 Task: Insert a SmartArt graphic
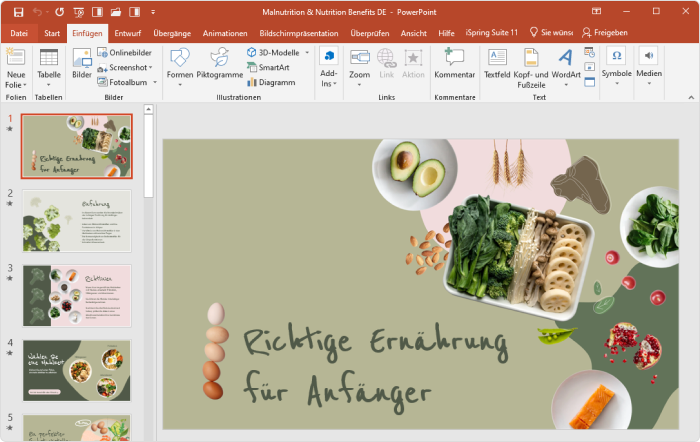[268, 67]
